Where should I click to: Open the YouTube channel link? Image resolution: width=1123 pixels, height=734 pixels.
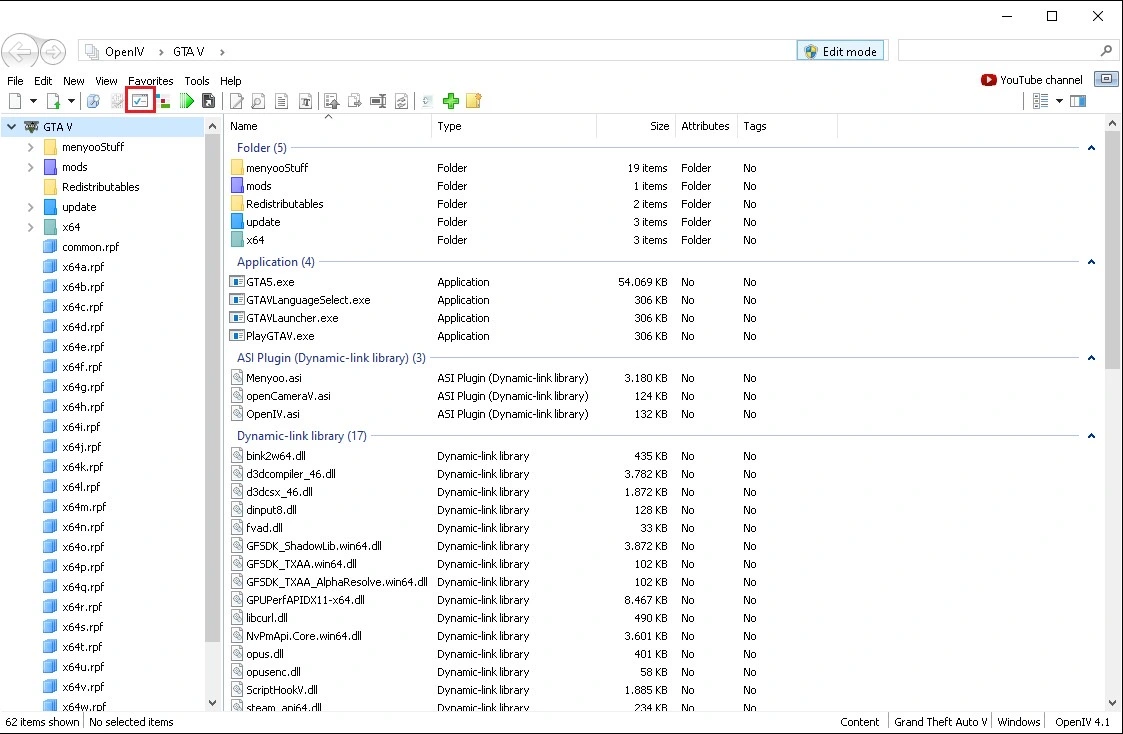point(1032,79)
